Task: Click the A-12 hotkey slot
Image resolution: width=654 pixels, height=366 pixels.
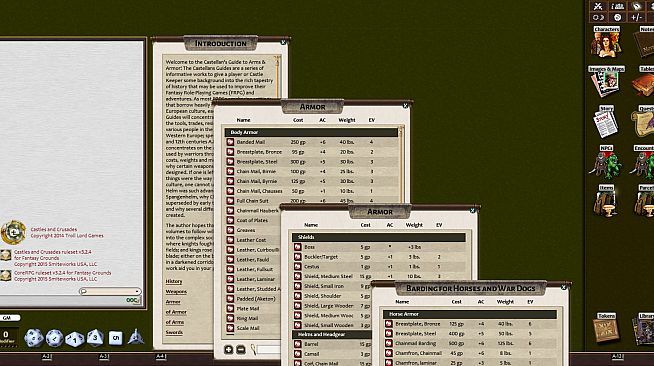Action: point(618,356)
